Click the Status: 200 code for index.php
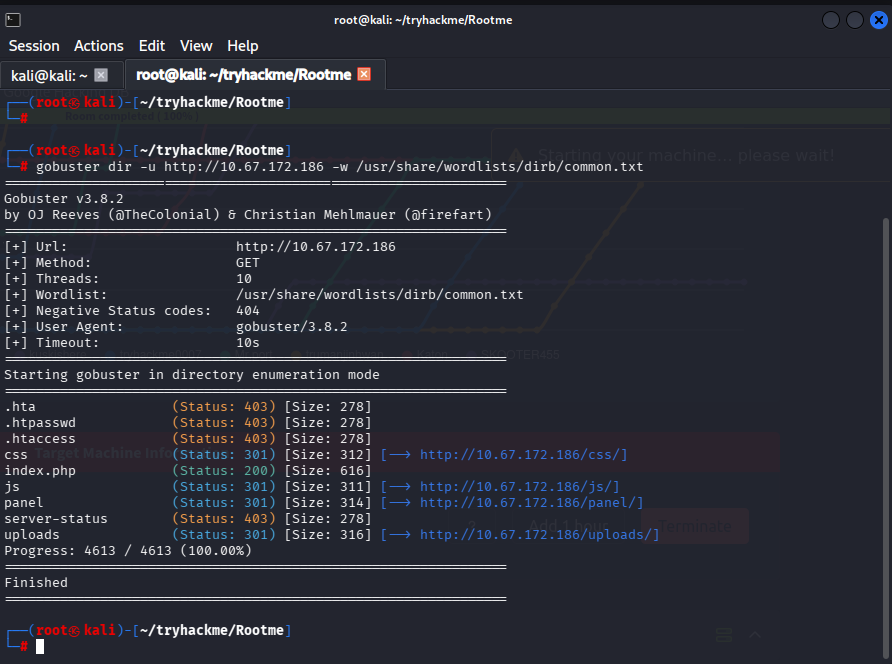 click(x=224, y=471)
